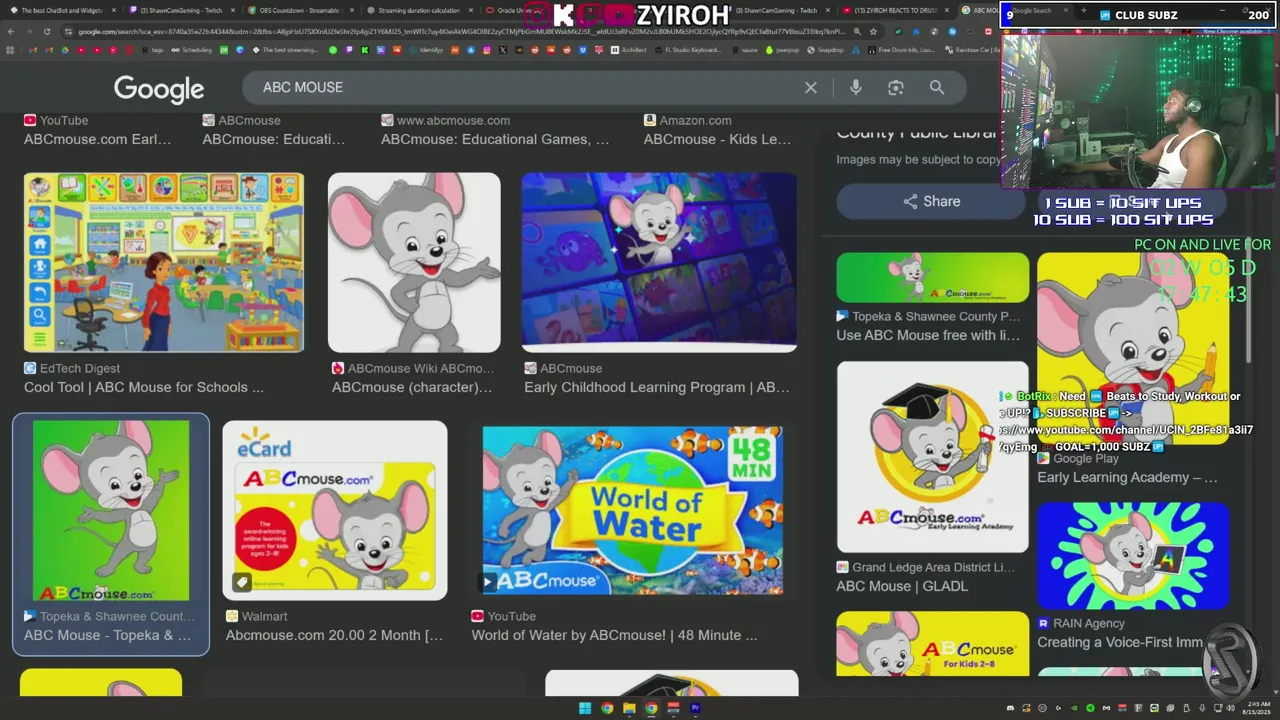
Task: Clear the search box with the X icon
Action: coord(811,88)
